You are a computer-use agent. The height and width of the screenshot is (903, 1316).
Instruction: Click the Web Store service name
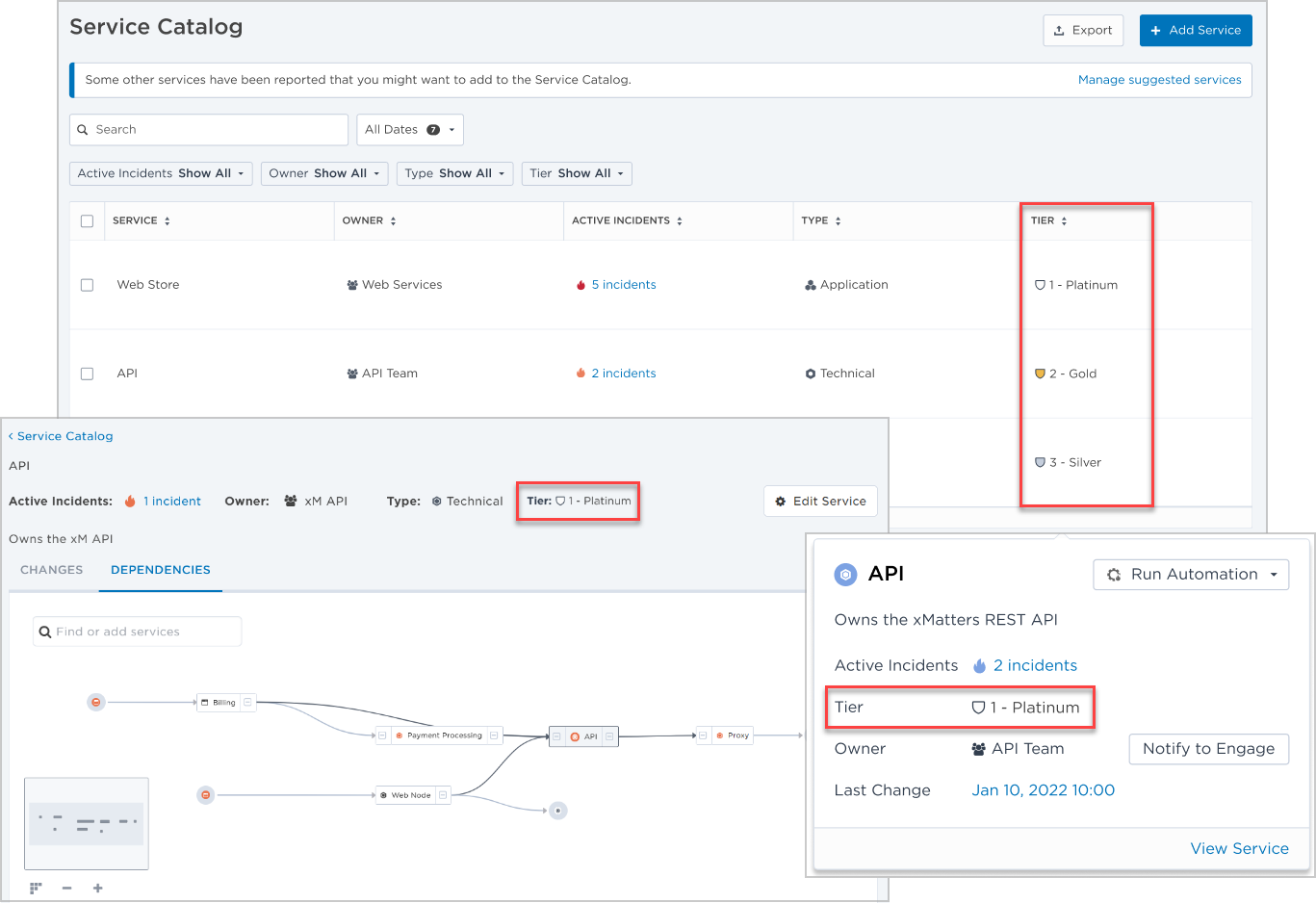tap(148, 285)
